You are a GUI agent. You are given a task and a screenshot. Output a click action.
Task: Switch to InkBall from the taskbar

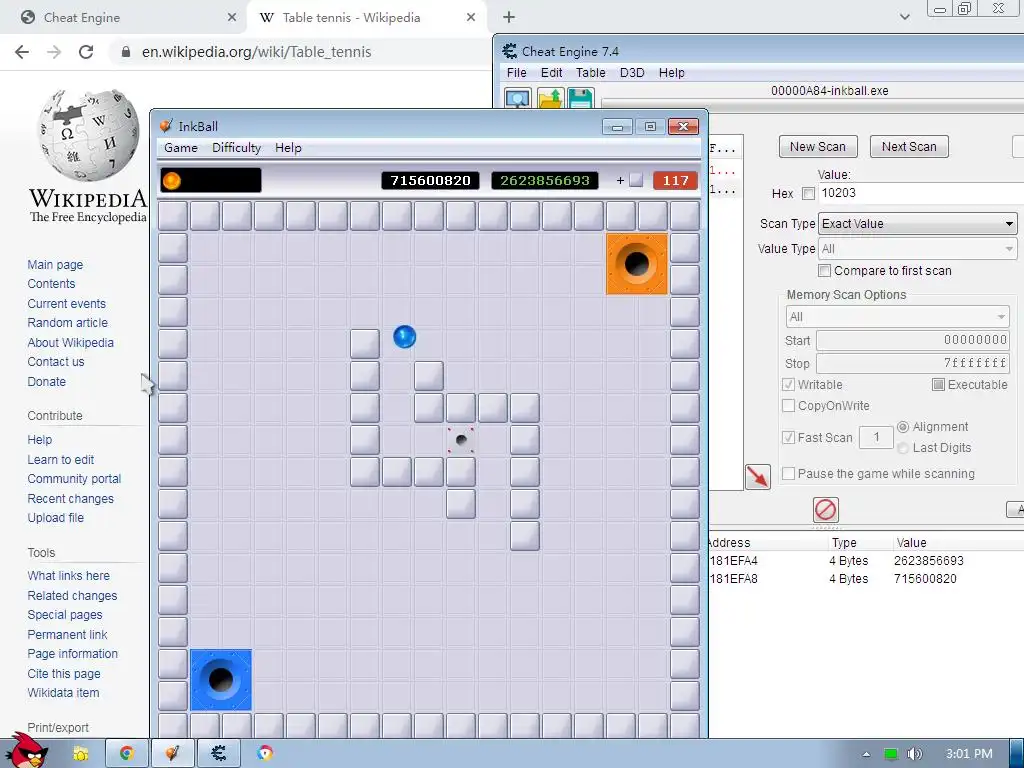(172, 753)
